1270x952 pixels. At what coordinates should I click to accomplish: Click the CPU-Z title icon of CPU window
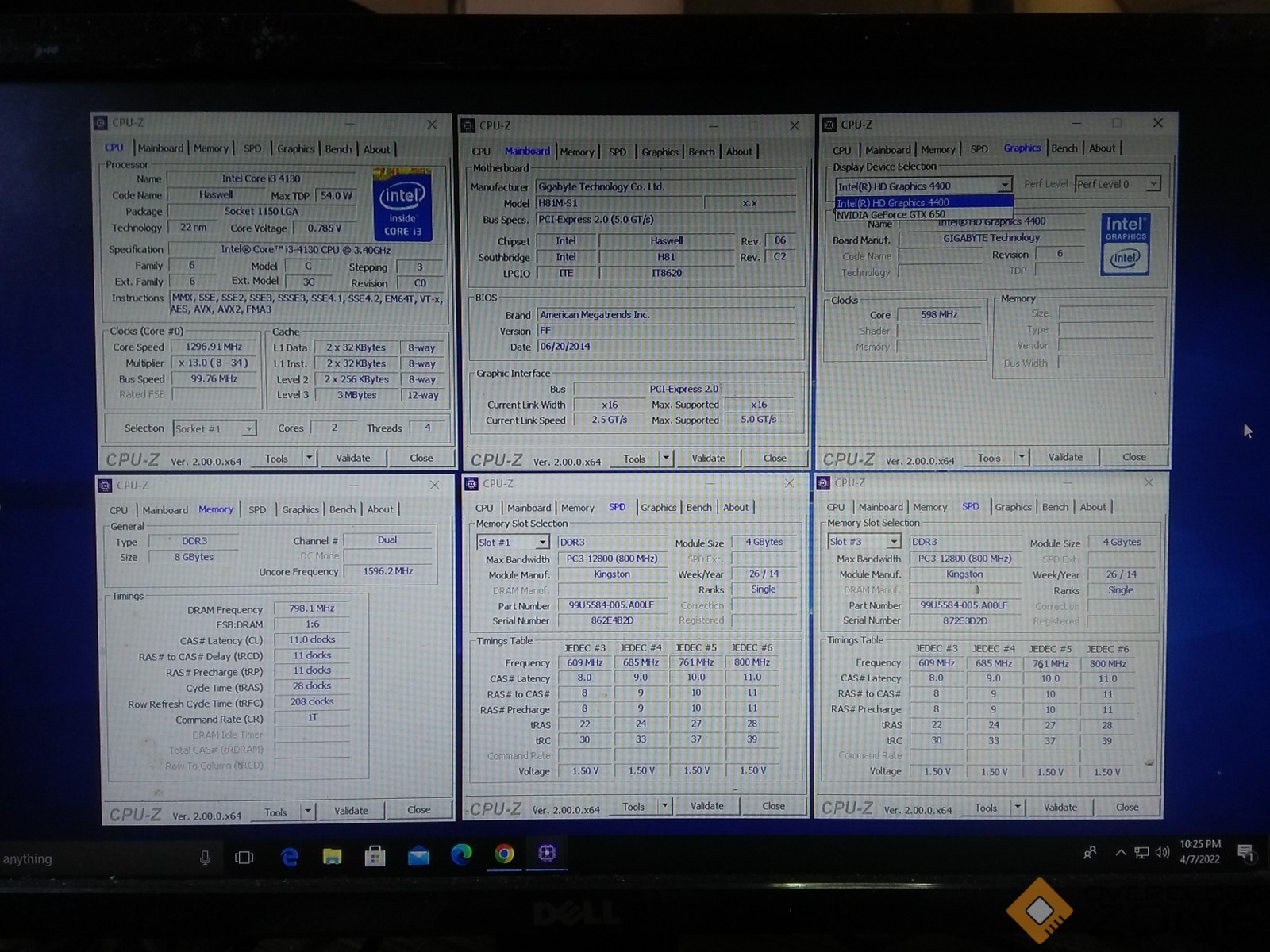pos(101,123)
